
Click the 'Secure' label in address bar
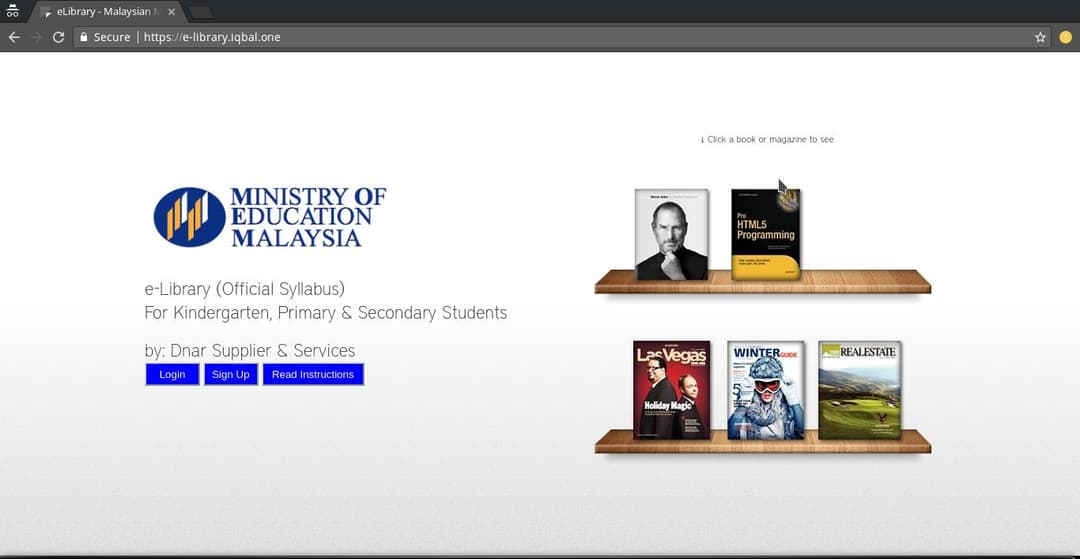click(112, 37)
